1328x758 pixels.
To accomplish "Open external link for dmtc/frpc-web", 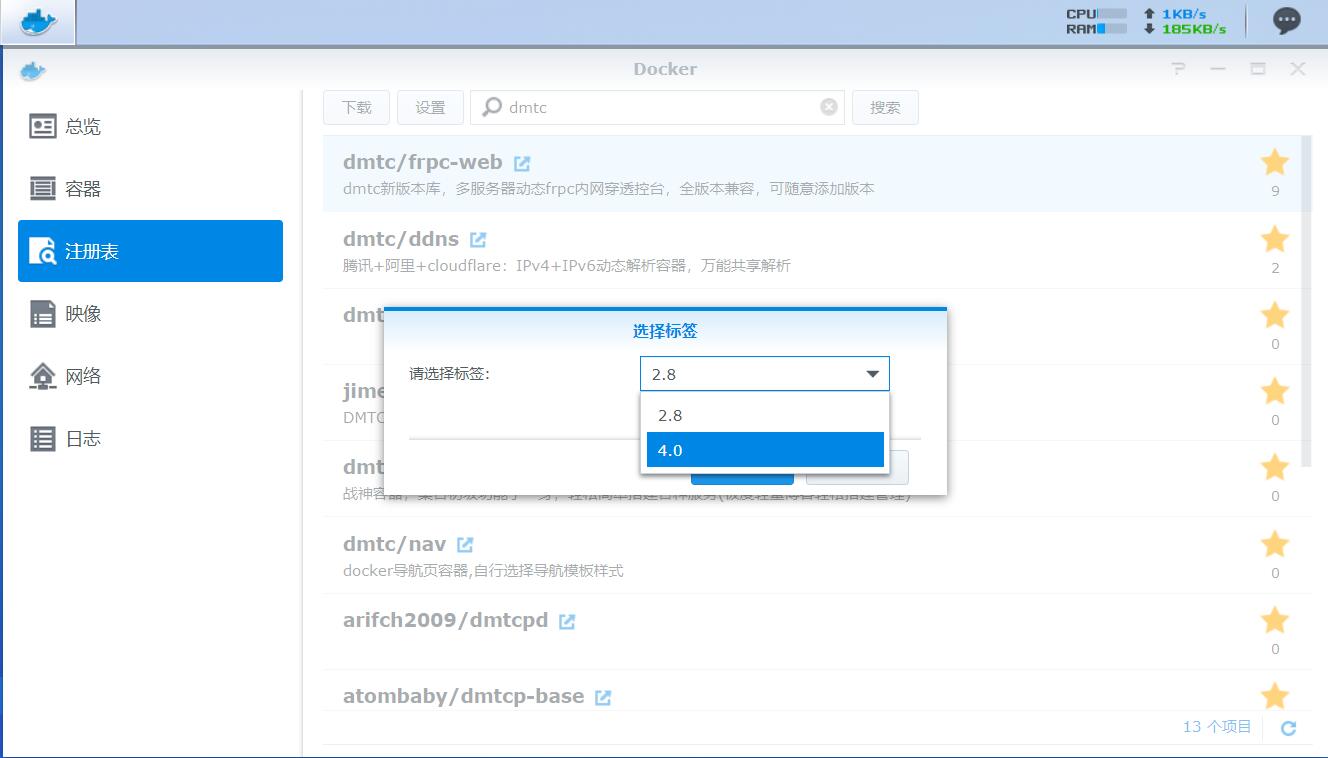I will pos(522,163).
